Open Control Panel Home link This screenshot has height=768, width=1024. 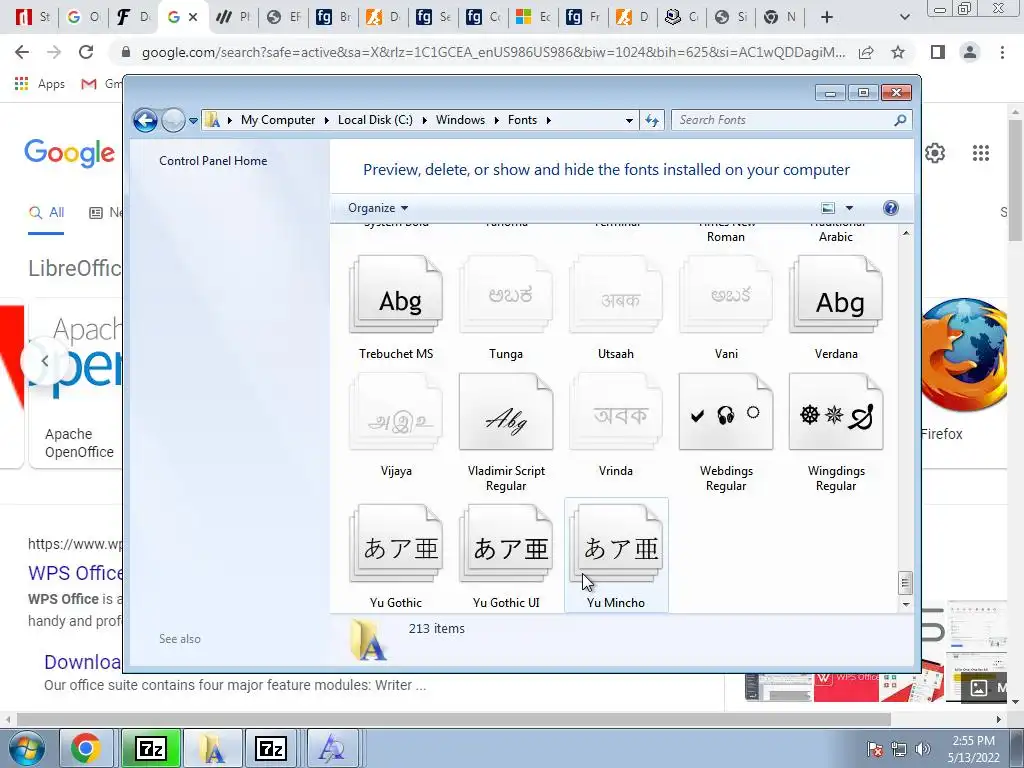(213, 161)
